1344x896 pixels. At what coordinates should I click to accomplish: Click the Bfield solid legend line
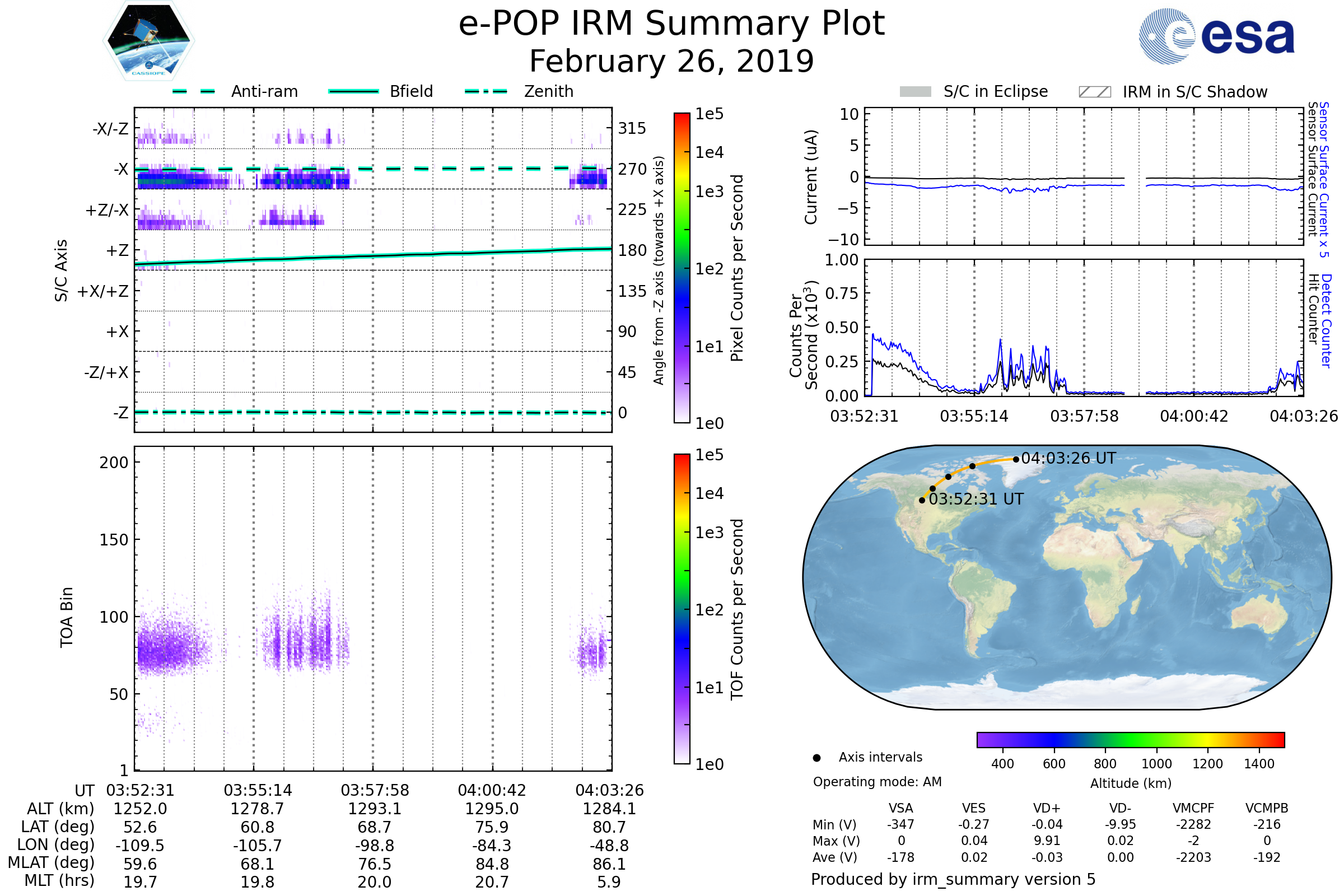coord(353,91)
